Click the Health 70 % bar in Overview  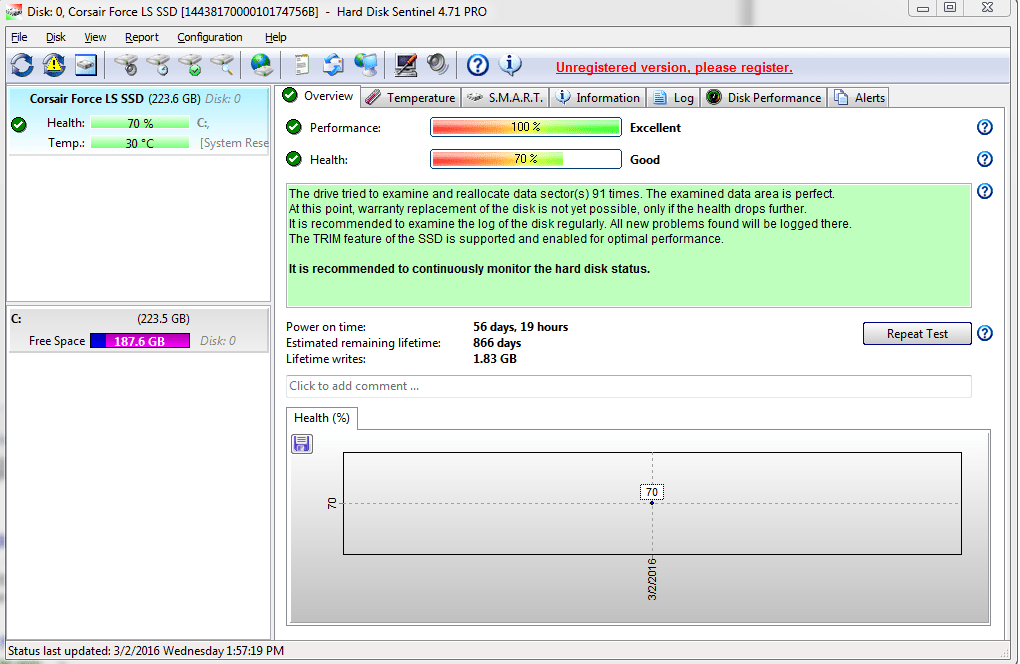click(x=526, y=159)
